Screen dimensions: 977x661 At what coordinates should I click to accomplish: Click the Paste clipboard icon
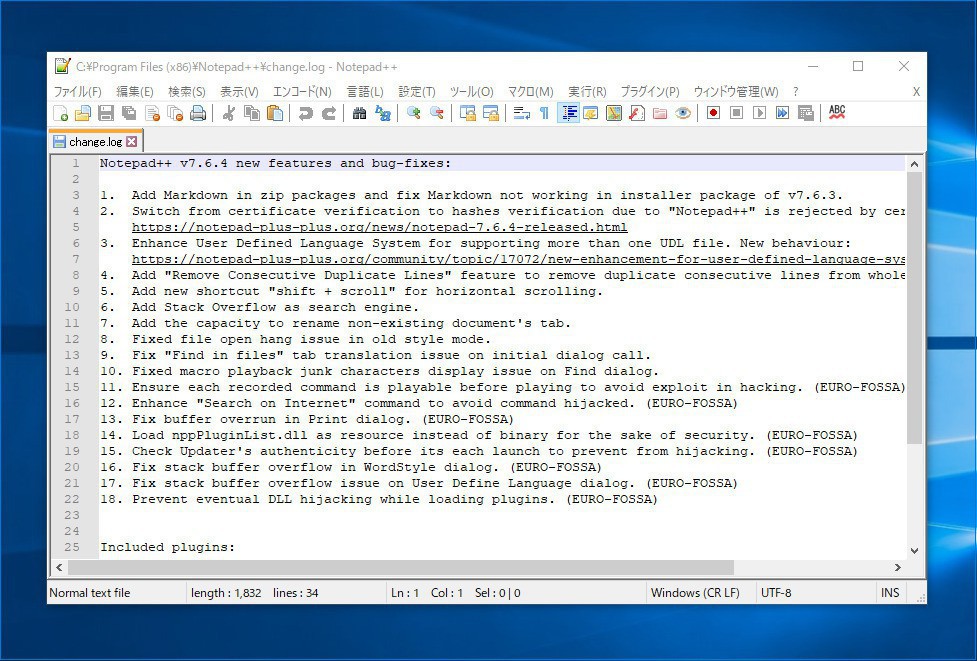pyautogui.click(x=275, y=113)
